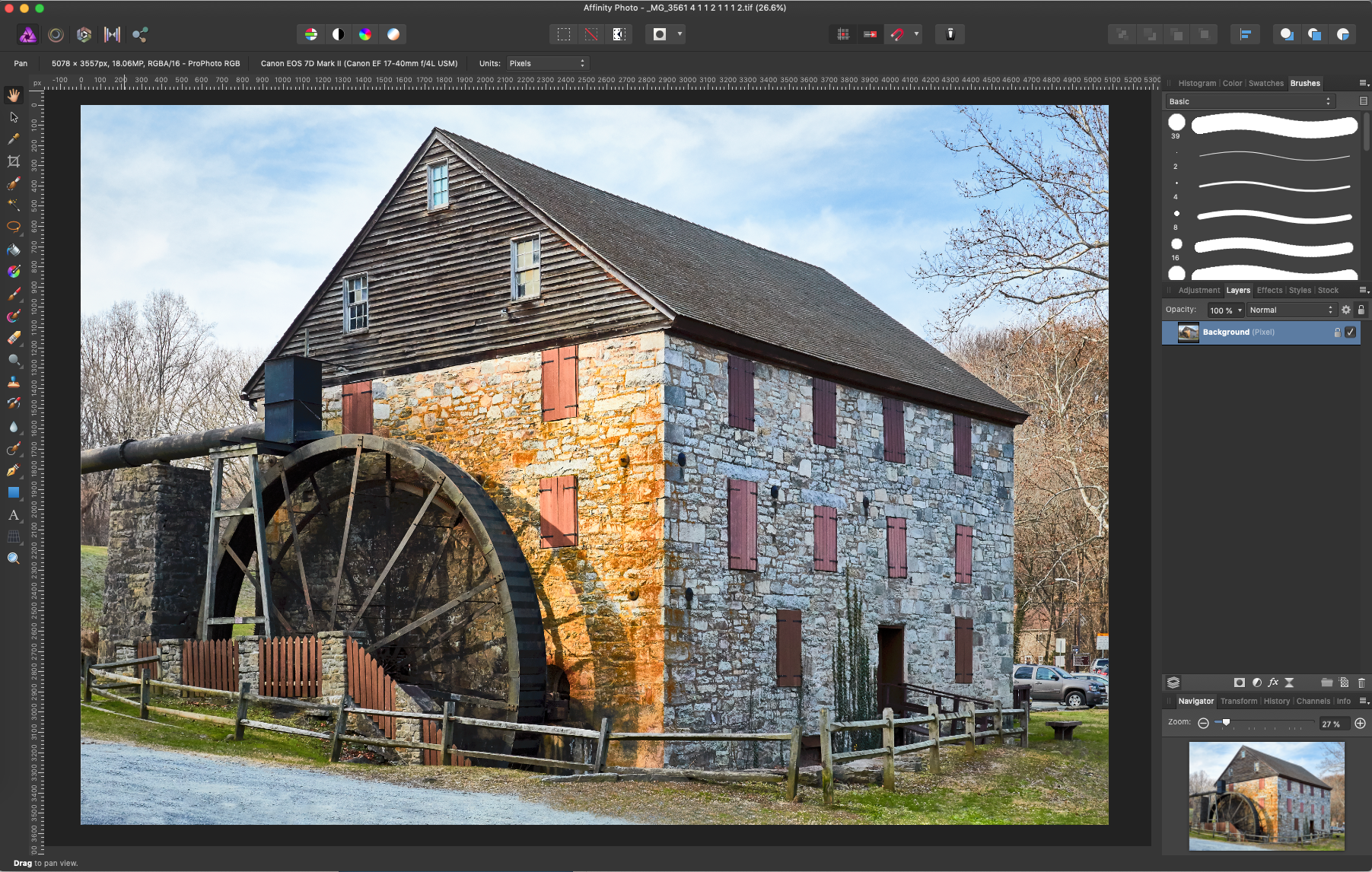Open the layer Opacity 100% dropdown

click(1226, 310)
